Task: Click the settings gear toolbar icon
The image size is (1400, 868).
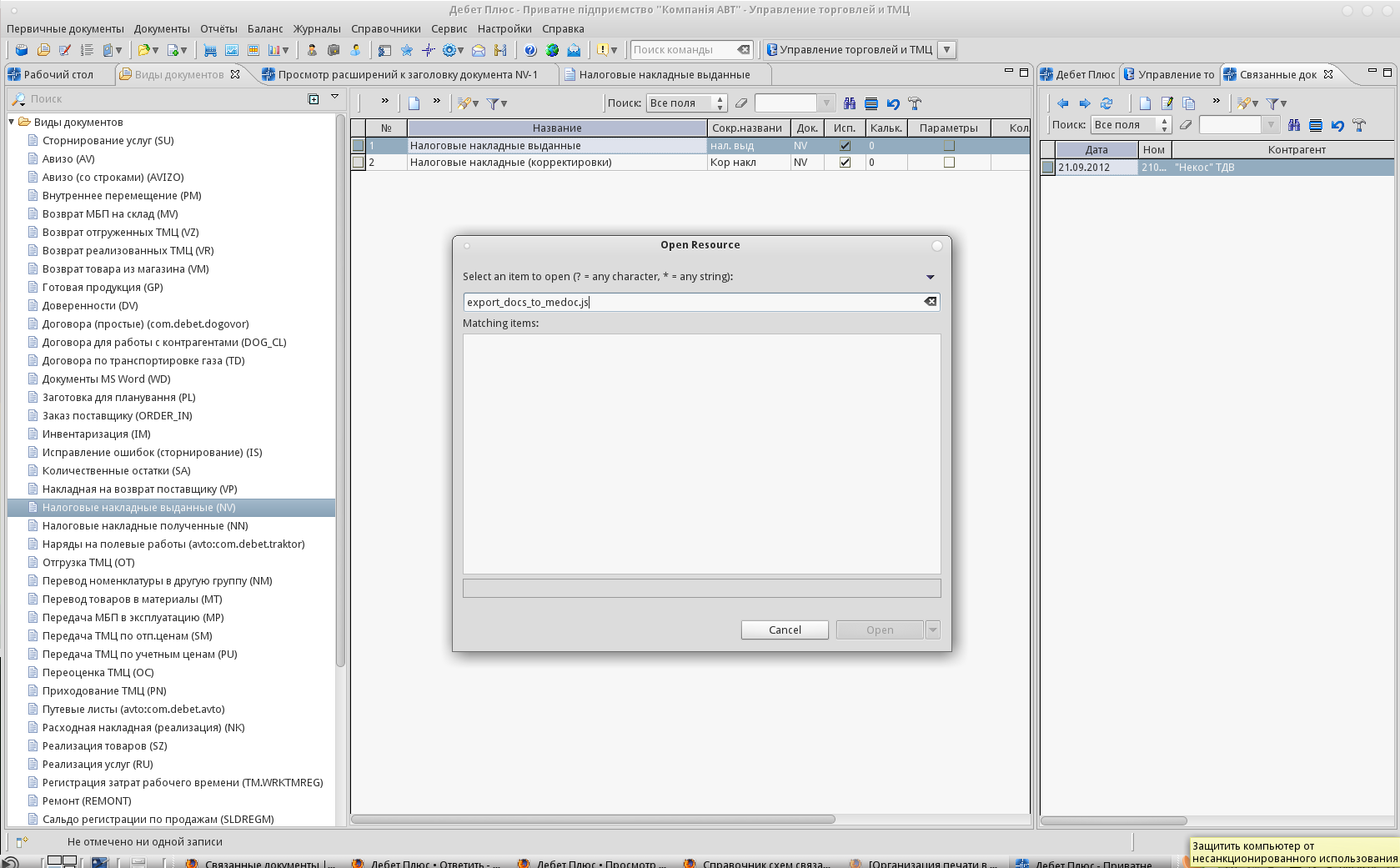Action: click(x=449, y=50)
